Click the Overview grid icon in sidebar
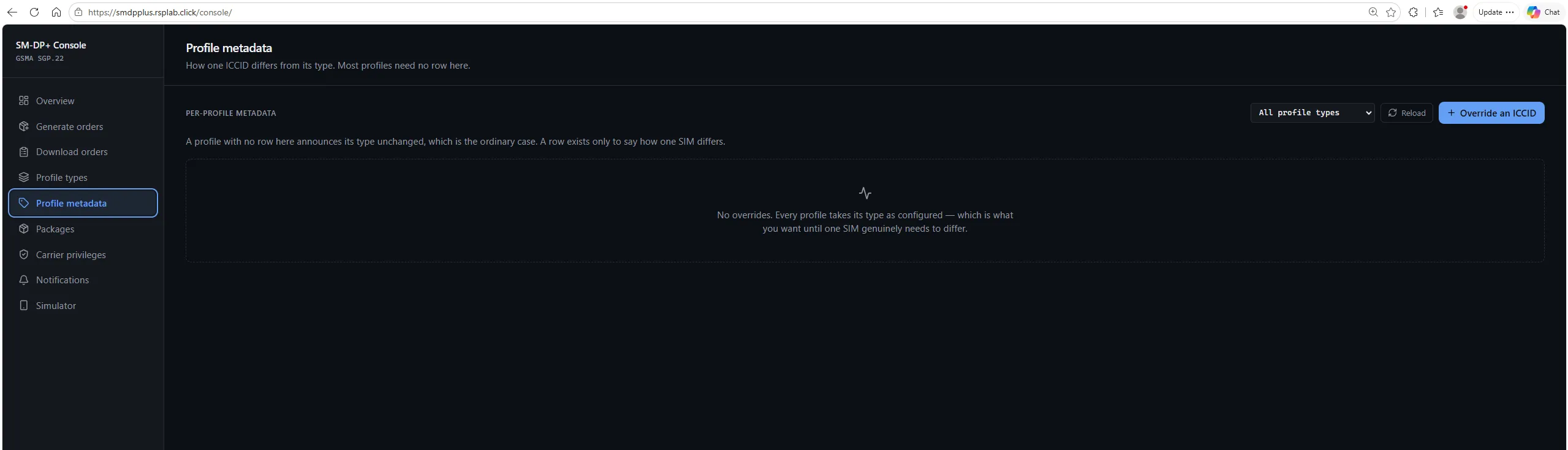Image resolution: width=1568 pixels, height=450 pixels. (x=24, y=101)
